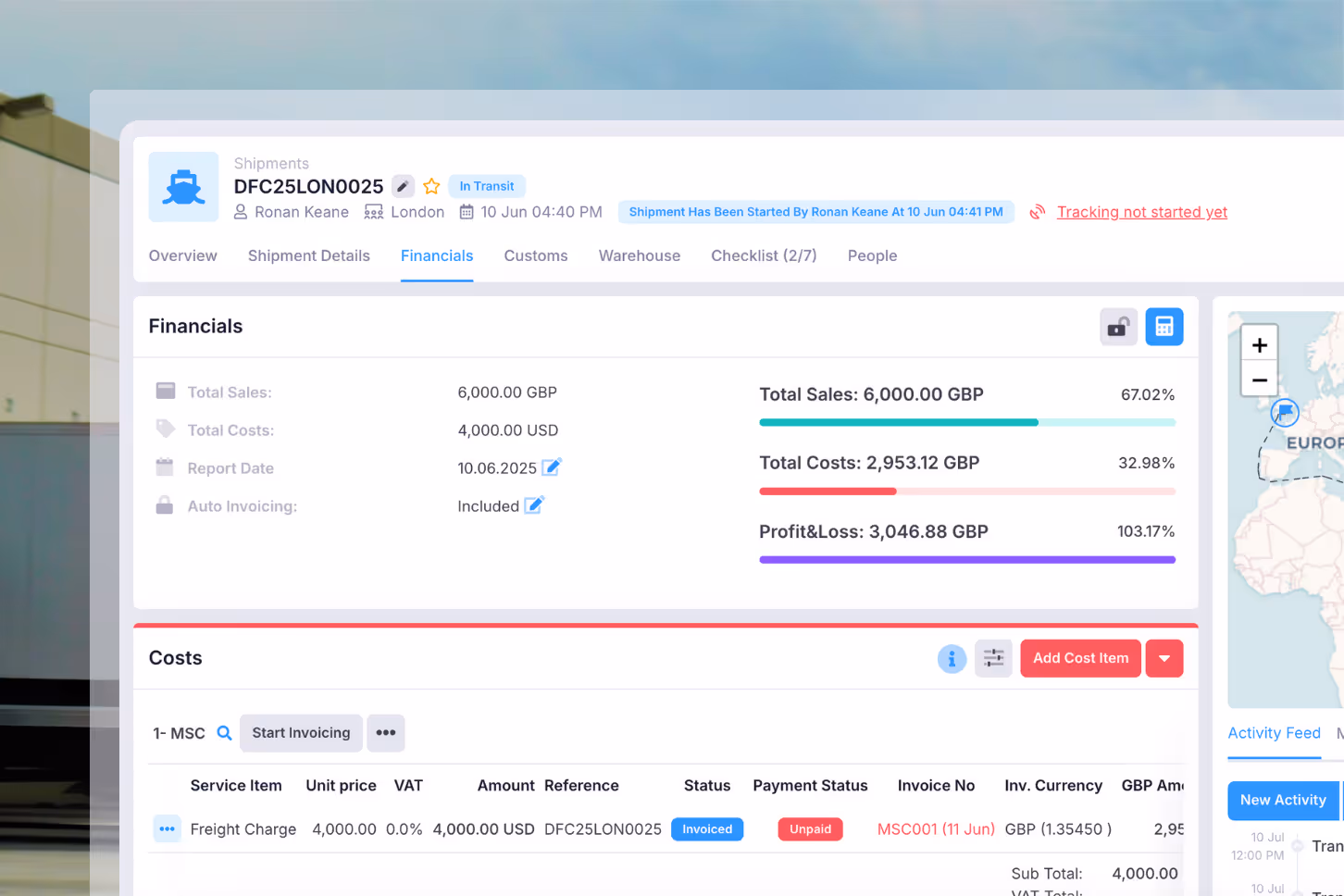Edit shipment name with pencil icon

click(x=403, y=186)
